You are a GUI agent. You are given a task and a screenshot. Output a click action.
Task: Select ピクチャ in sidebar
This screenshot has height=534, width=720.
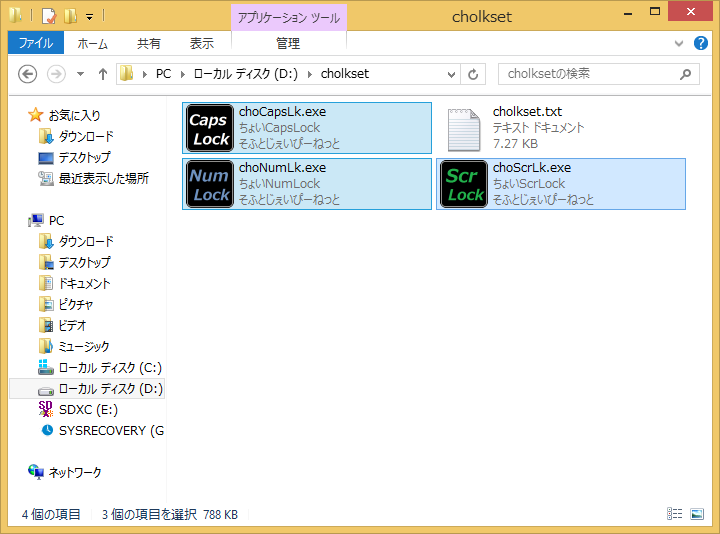coord(76,304)
